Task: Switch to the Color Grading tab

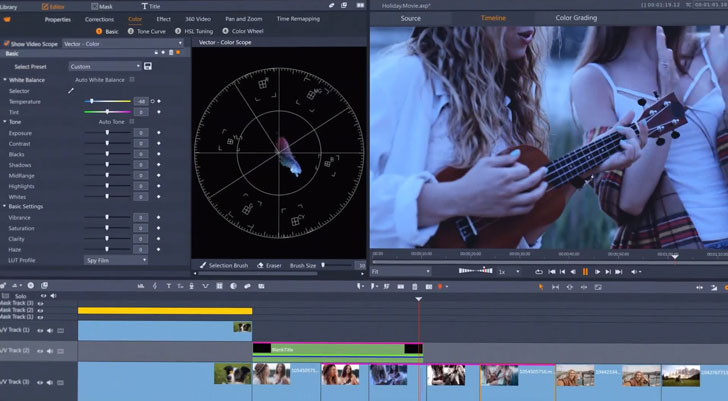Action: pos(576,18)
